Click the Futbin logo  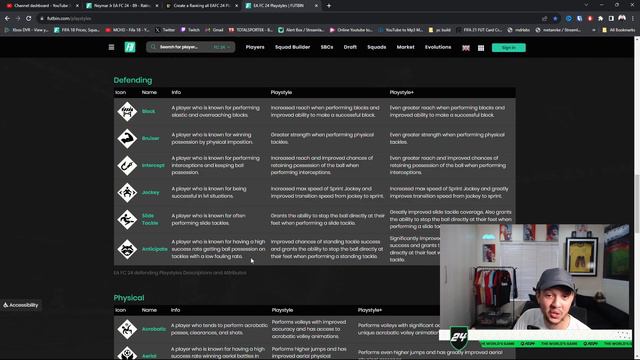130,47
